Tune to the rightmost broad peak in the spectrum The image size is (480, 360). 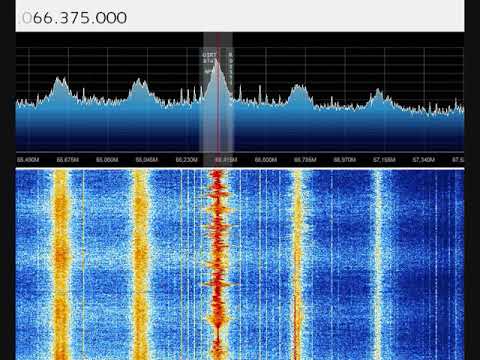tap(378, 97)
